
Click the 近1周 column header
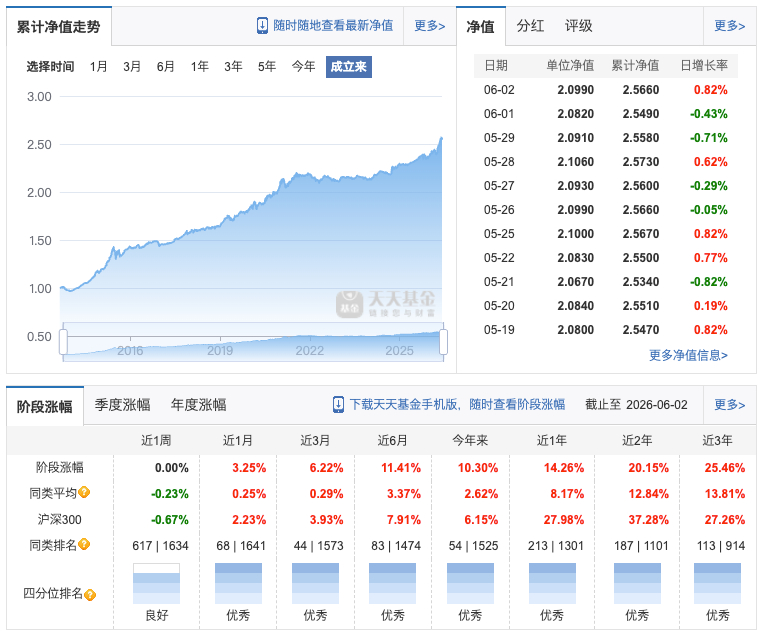pyautogui.click(x=156, y=441)
